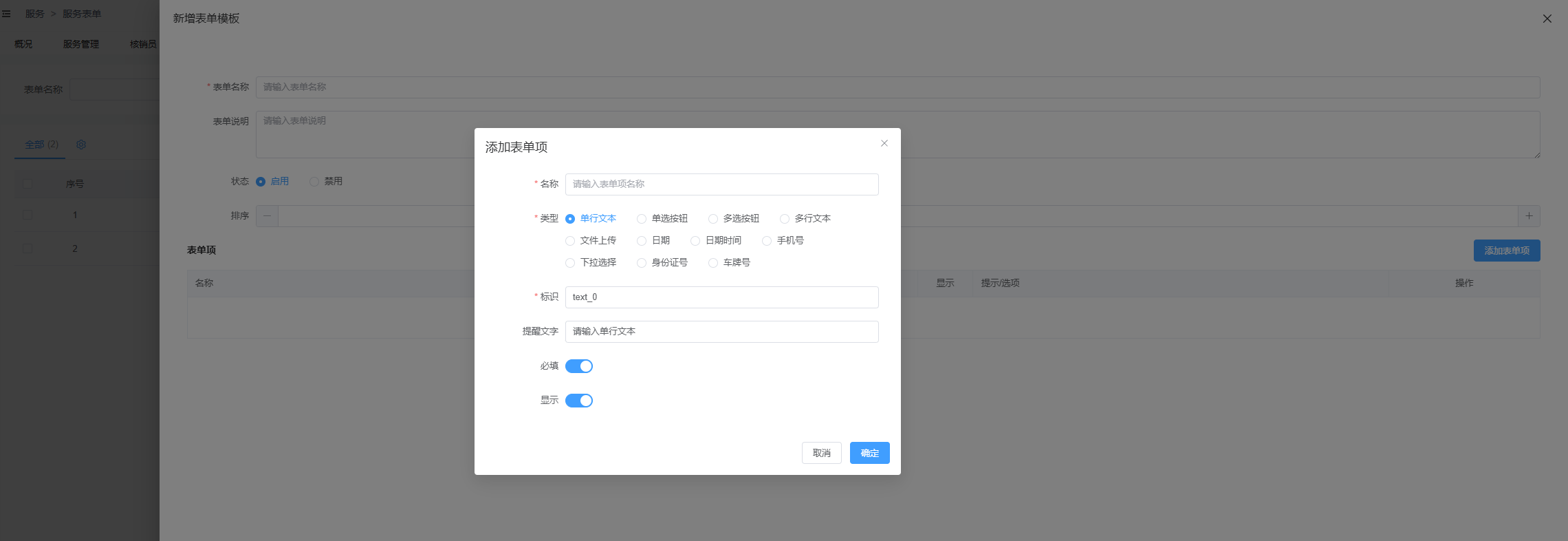
Task: Close the 添加表单项 dialog
Action: point(884,143)
